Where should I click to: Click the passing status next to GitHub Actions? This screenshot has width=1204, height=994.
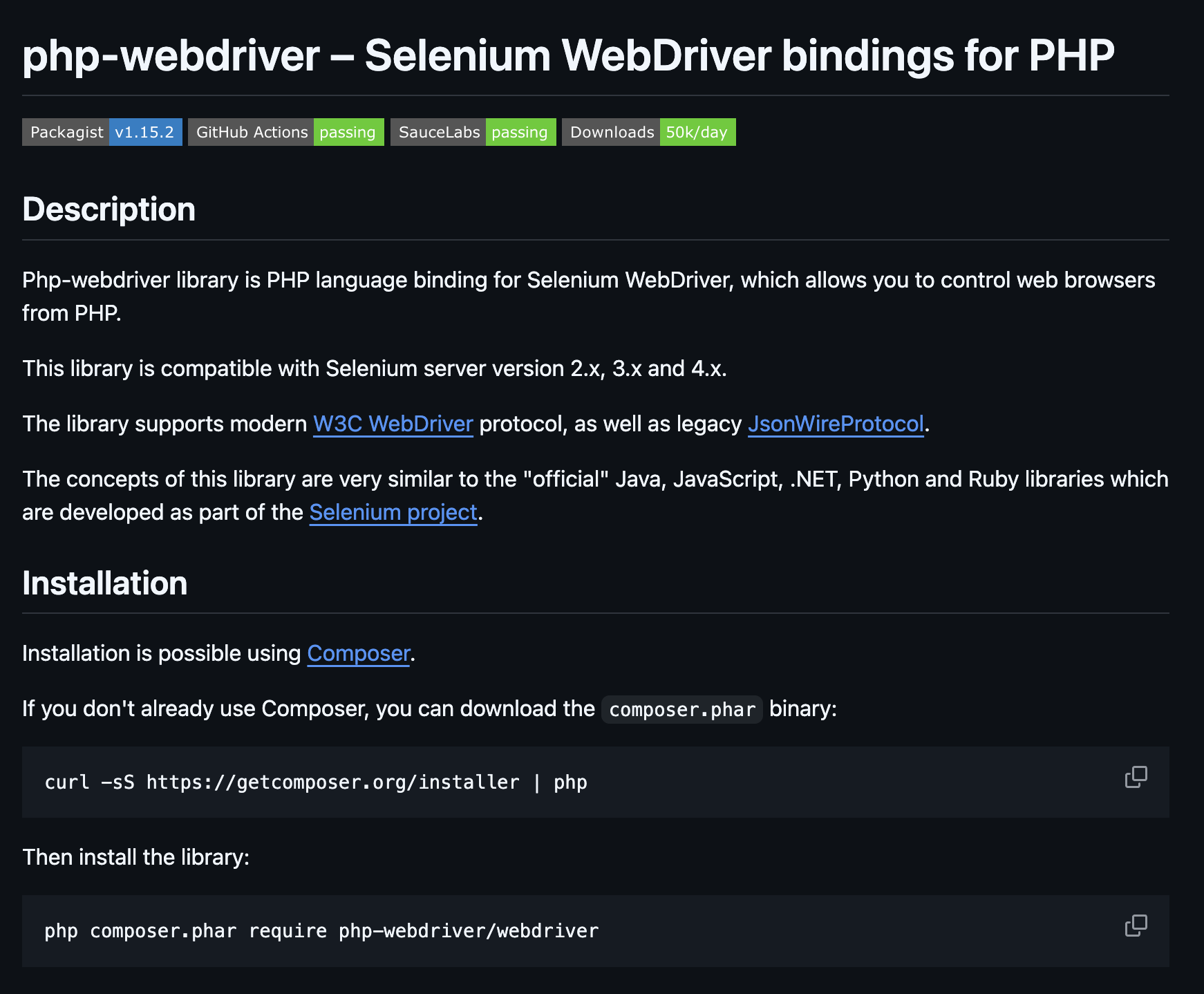pyautogui.click(x=348, y=132)
